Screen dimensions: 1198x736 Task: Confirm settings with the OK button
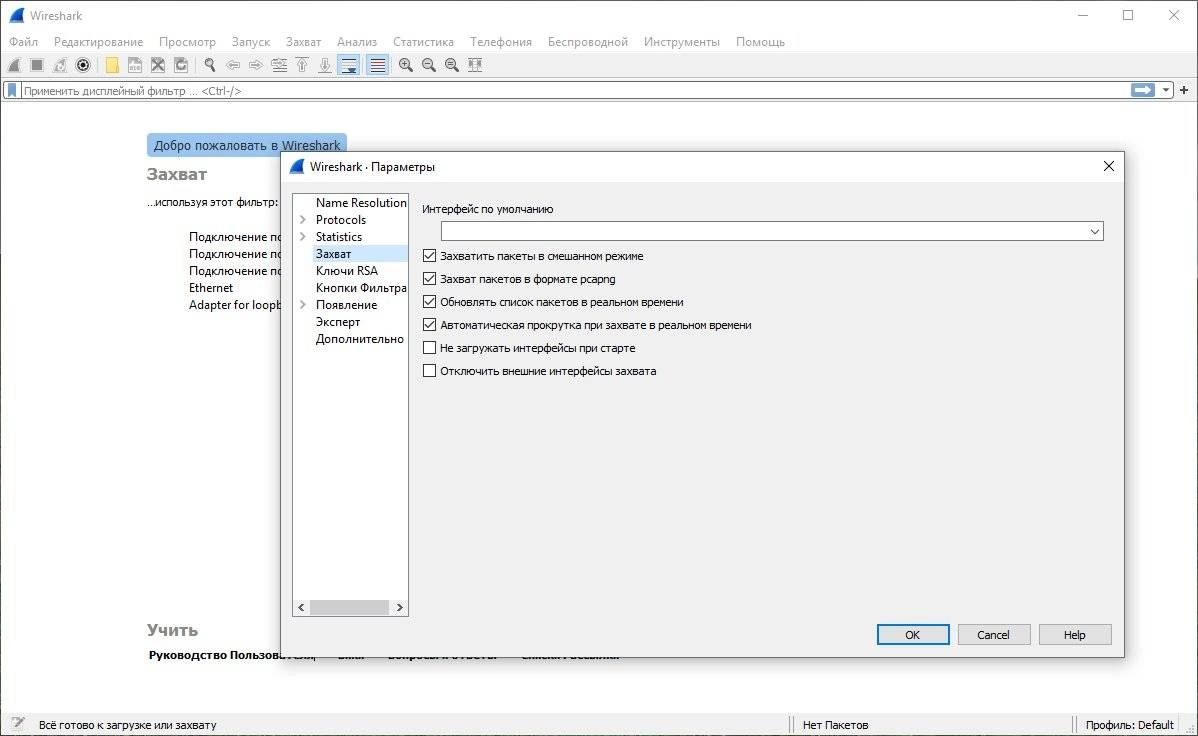pos(913,634)
